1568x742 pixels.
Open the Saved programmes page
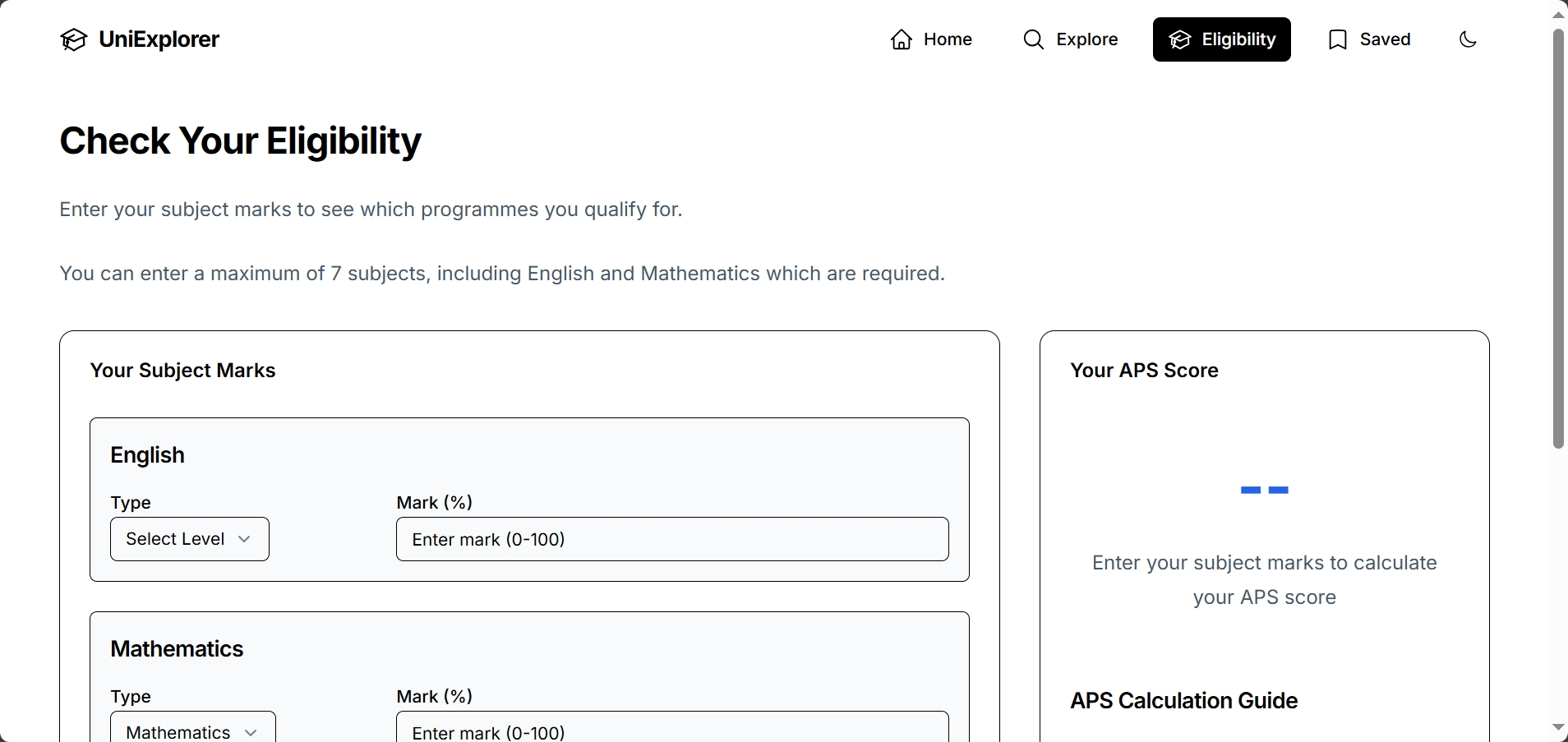pos(1369,39)
